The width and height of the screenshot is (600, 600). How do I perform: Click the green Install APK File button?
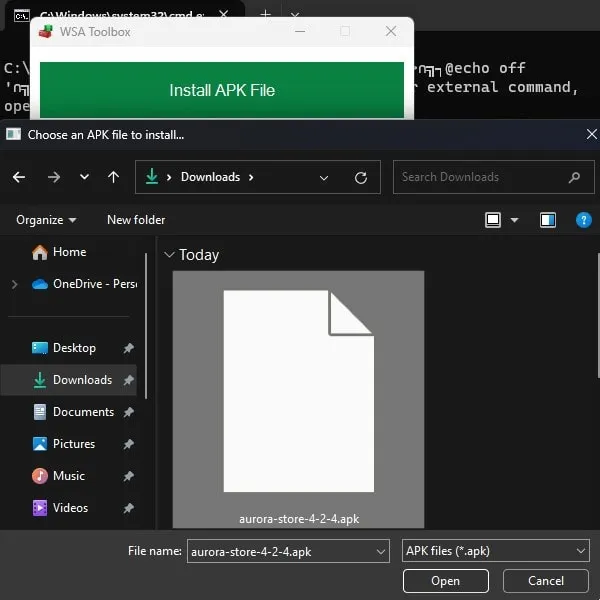click(222, 90)
